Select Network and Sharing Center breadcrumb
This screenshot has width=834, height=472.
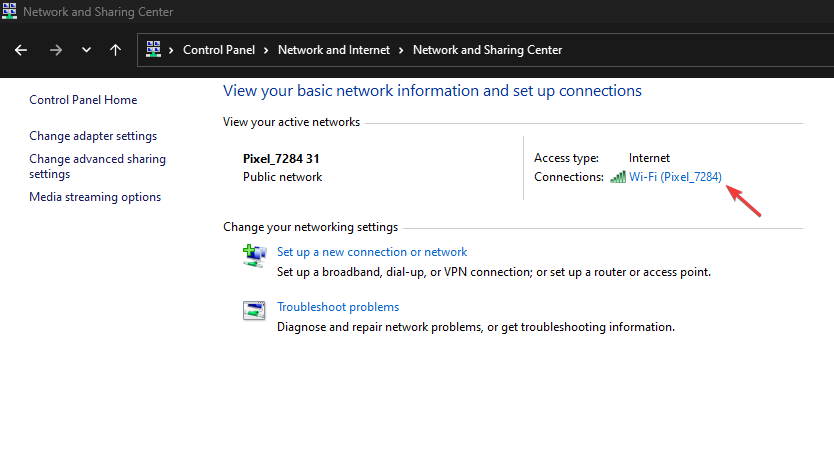(x=487, y=50)
